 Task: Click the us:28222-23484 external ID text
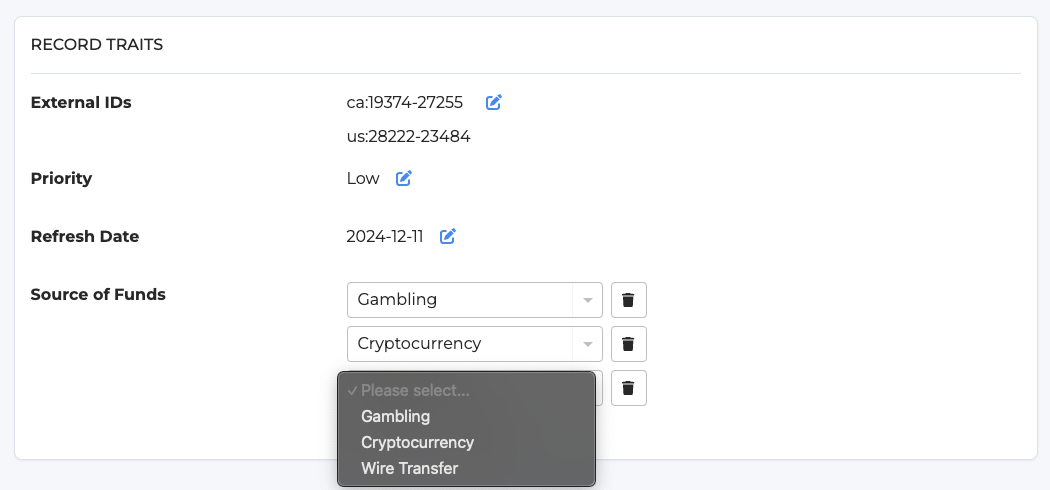coord(408,137)
